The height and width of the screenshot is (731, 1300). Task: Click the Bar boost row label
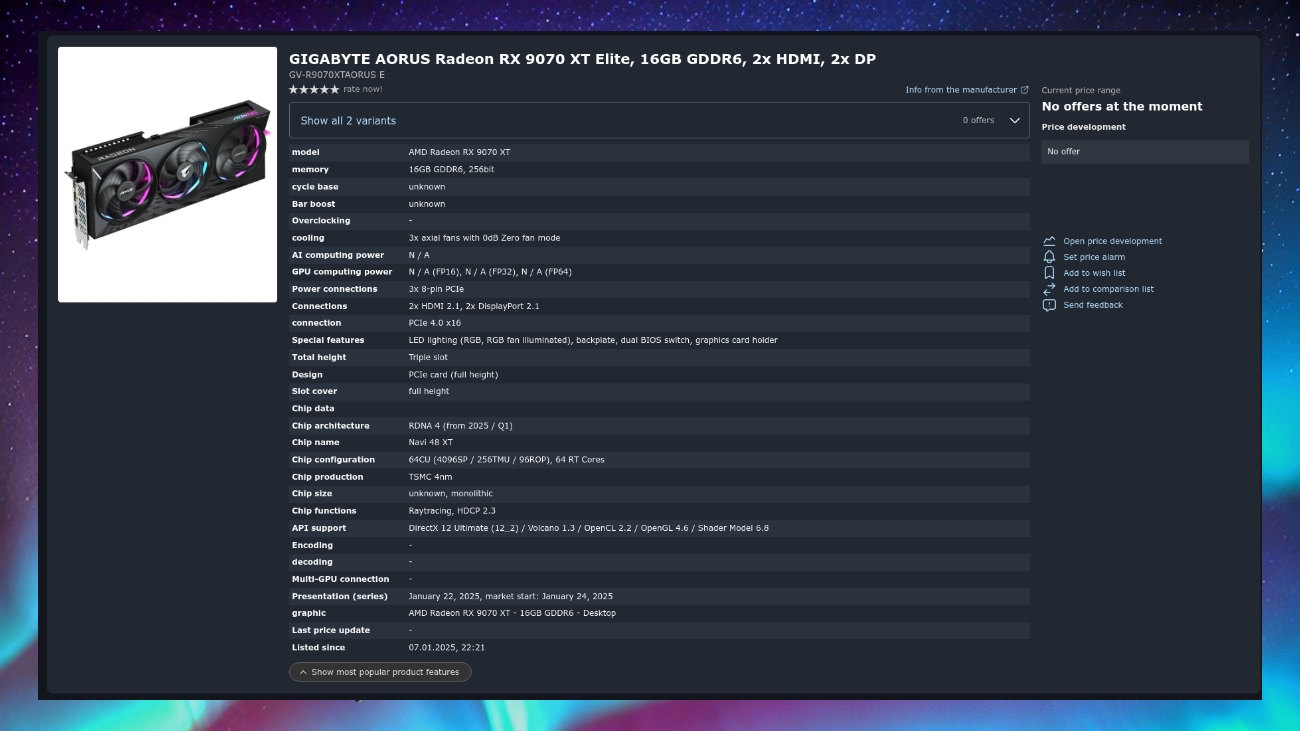[313, 204]
